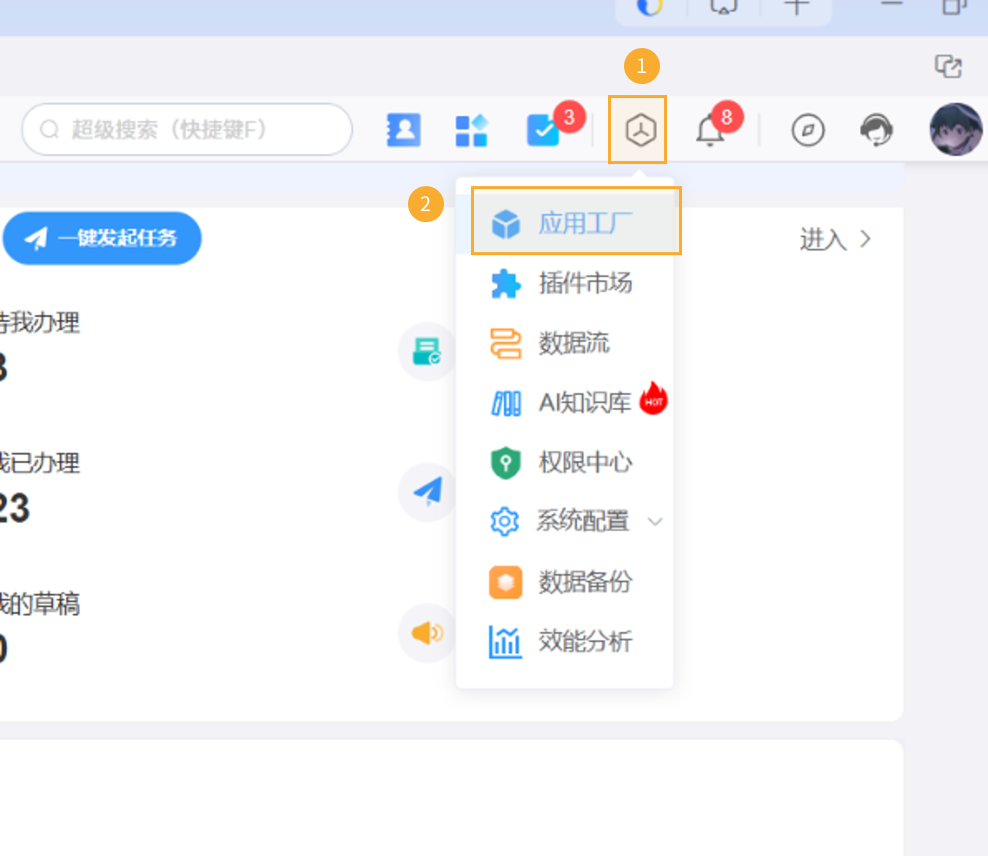Open the tasks checkmark icon with badge 3
988x856 pixels.
click(x=543, y=130)
